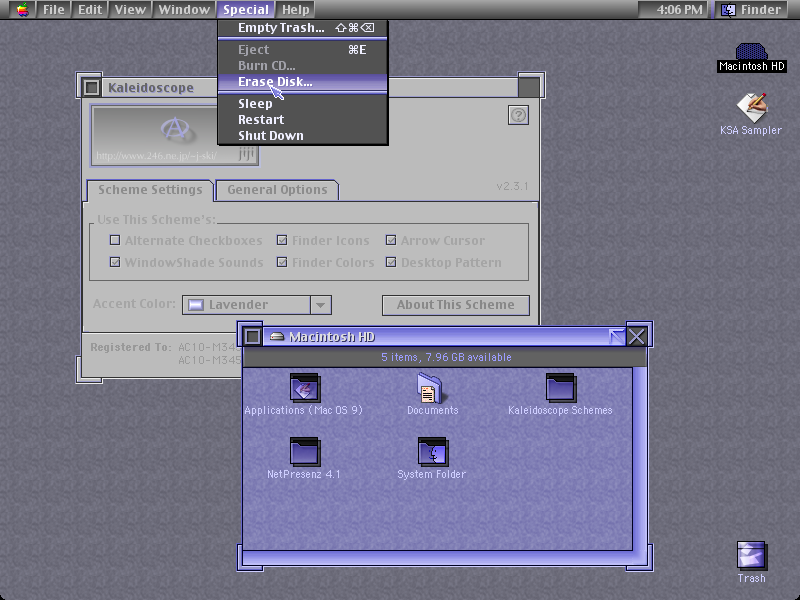The height and width of the screenshot is (600, 800).
Task: Toggle Alternate Checkboxes option
Action: coord(115,240)
